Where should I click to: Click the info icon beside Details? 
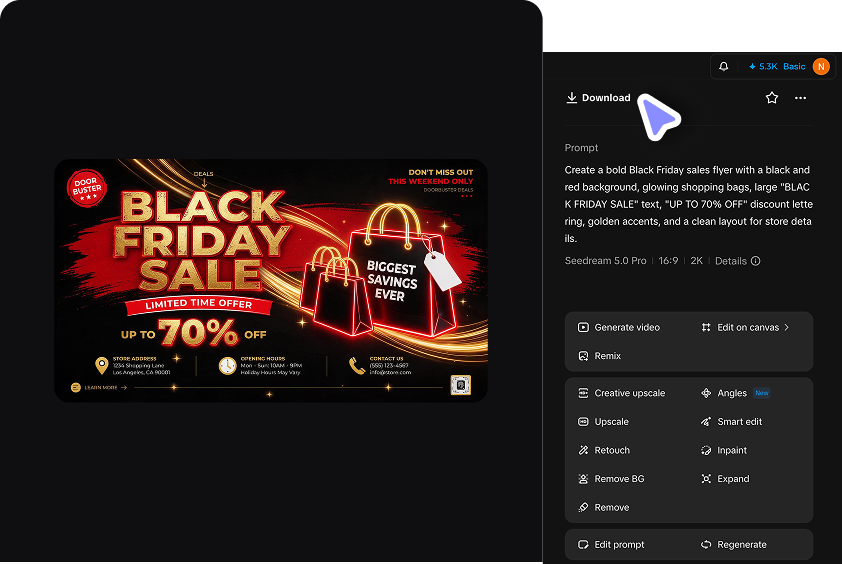point(756,261)
